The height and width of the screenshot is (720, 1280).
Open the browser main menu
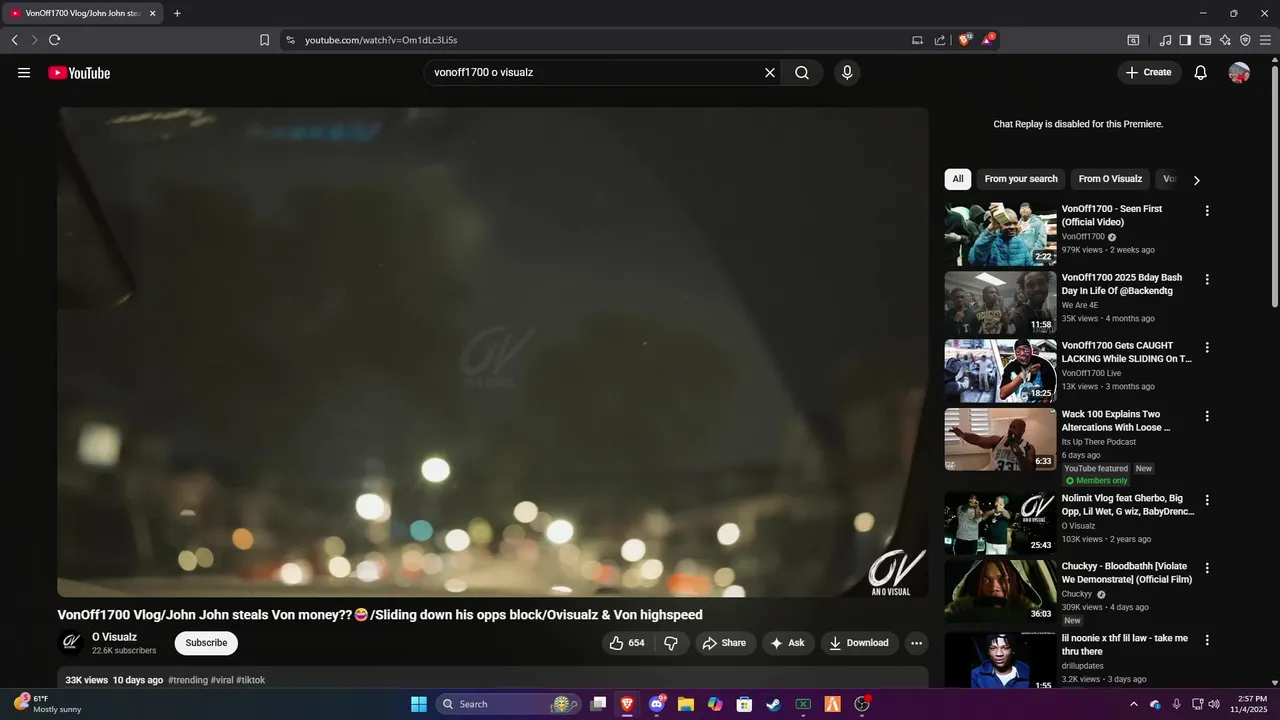click(1265, 40)
